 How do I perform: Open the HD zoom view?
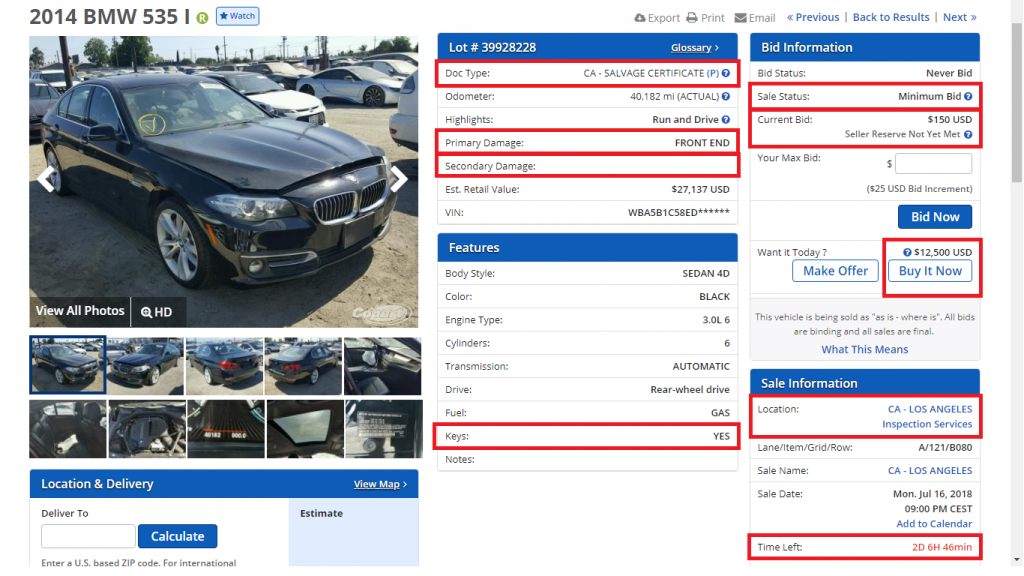(157, 312)
